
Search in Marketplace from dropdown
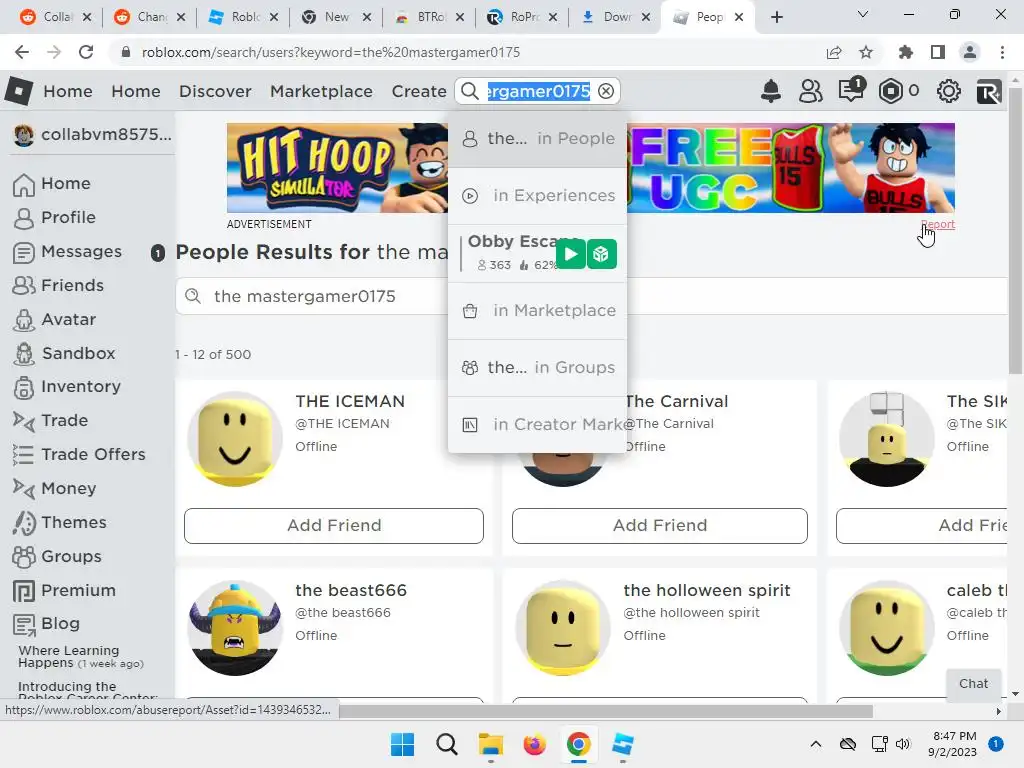coord(537,310)
